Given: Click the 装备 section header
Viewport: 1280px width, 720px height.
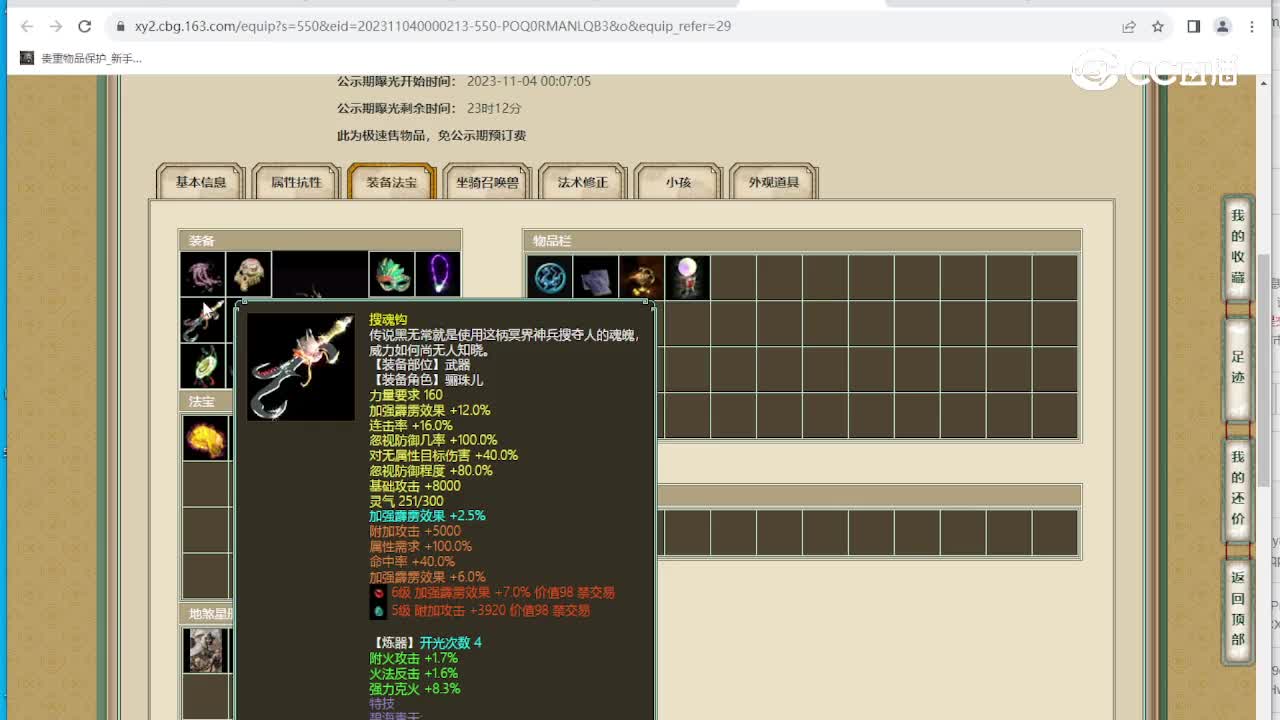Looking at the screenshot, I should click(x=320, y=240).
